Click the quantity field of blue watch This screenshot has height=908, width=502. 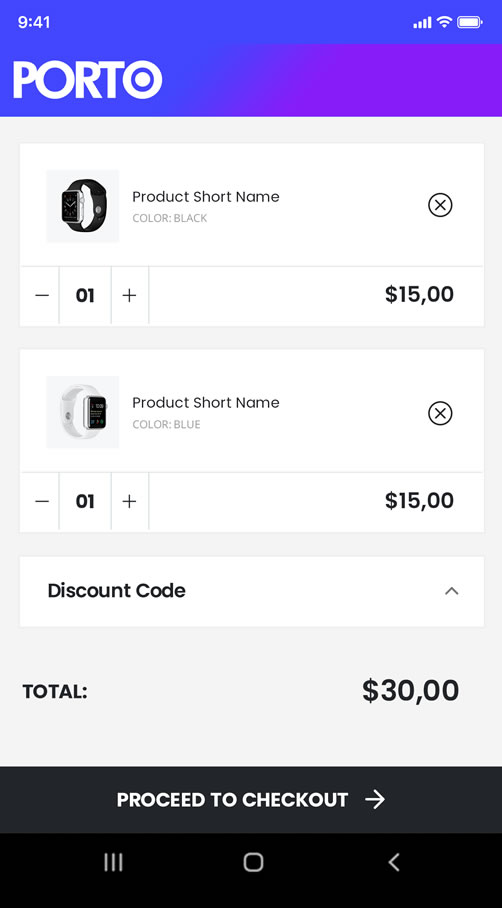click(85, 501)
